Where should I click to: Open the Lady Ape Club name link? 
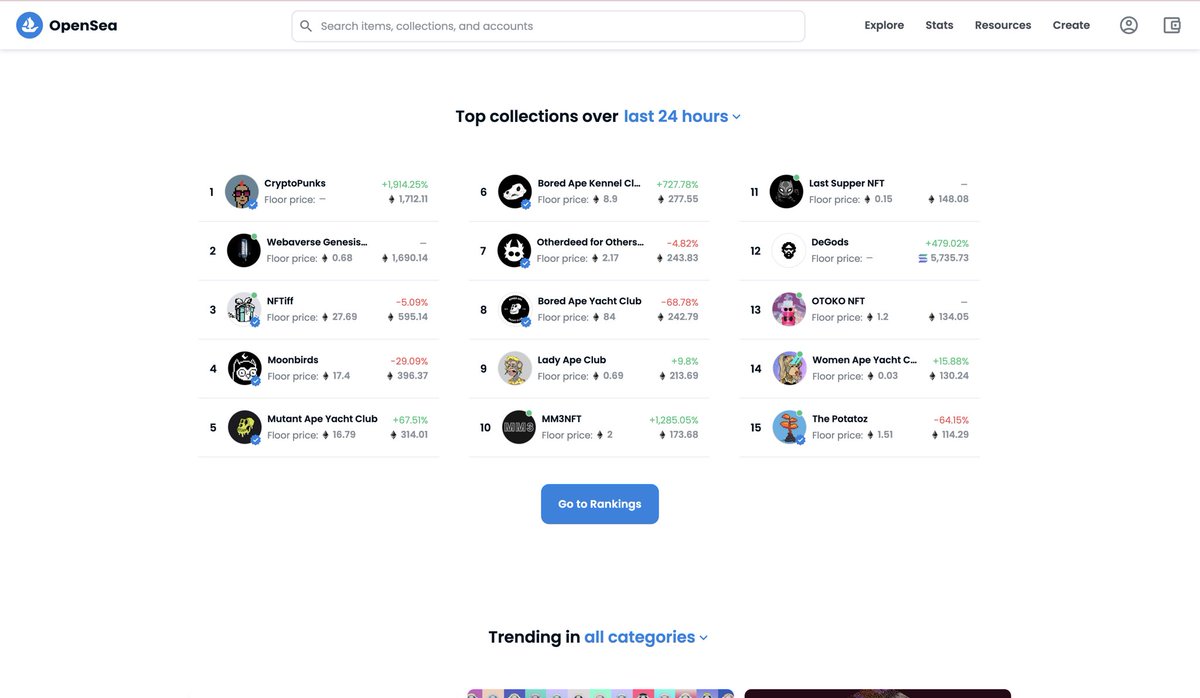[572, 360]
